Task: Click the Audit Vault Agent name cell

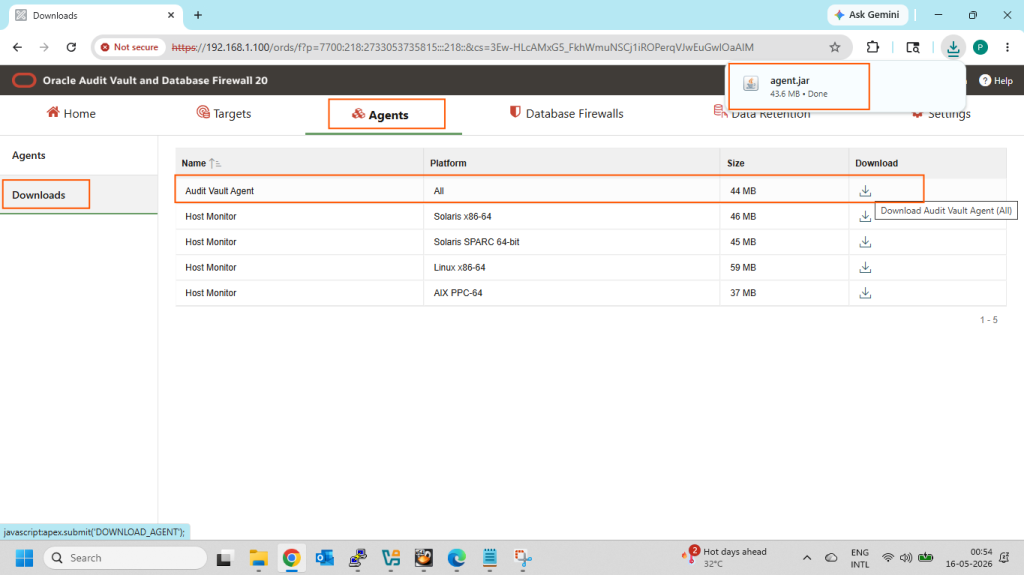Action: coord(219,191)
